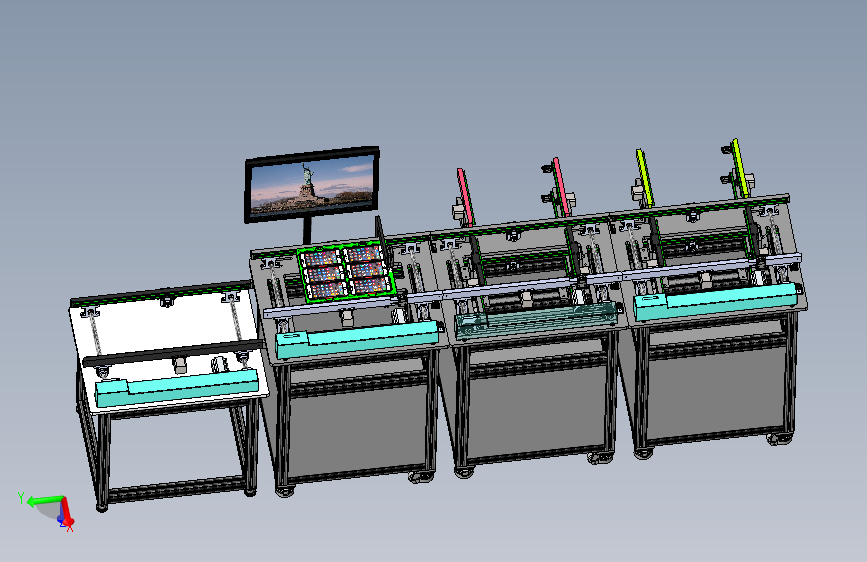This screenshot has width=867, height=562.
Task: Pick the black crossbar on the white tabletop
Action: pyautogui.click(x=173, y=353)
